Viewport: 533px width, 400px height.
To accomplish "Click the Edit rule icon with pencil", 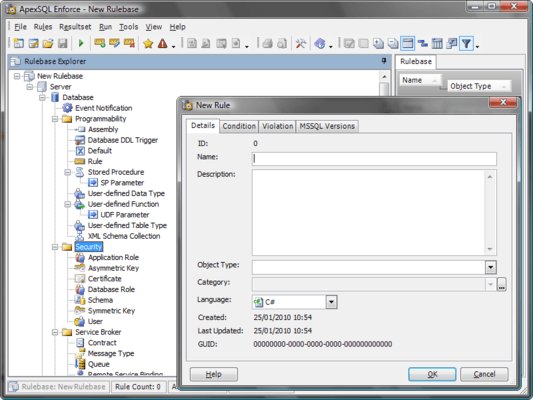I will click(115, 44).
